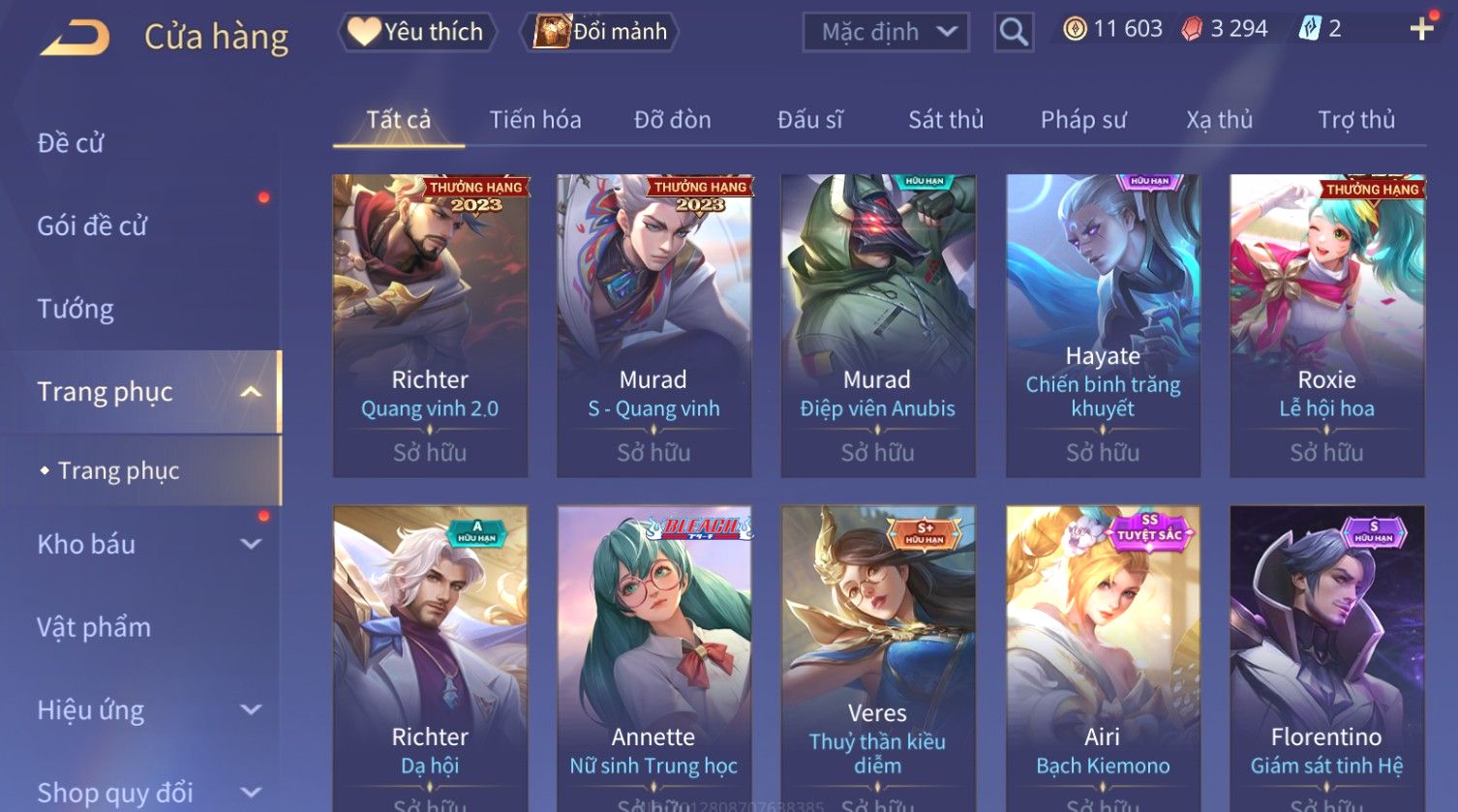Select Murad Điệp viên Anubis skin card
The width and height of the screenshot is (1458, 812).
pyautogui.click(x=878, y=326)
